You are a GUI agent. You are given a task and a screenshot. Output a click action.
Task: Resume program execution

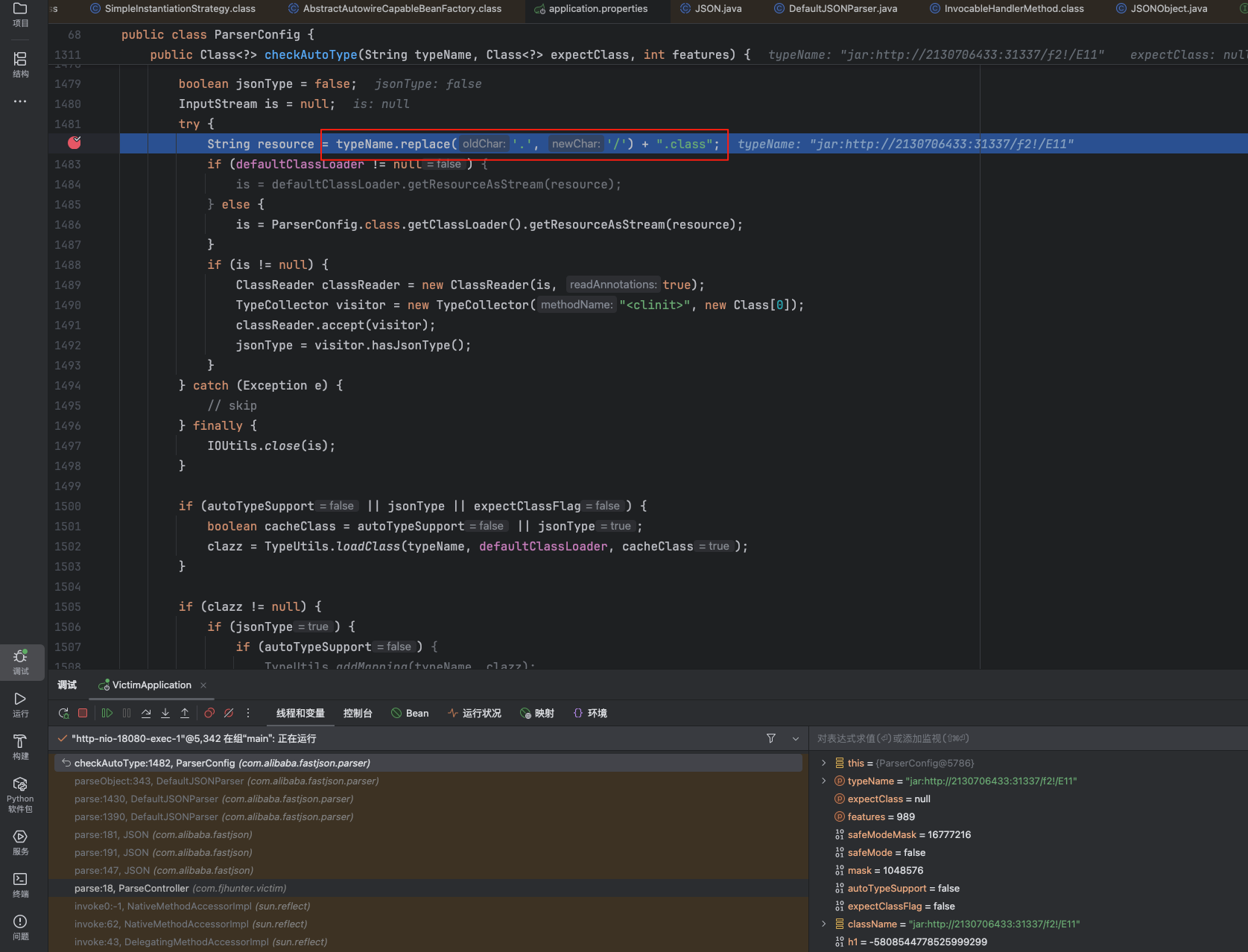[107, 713]
